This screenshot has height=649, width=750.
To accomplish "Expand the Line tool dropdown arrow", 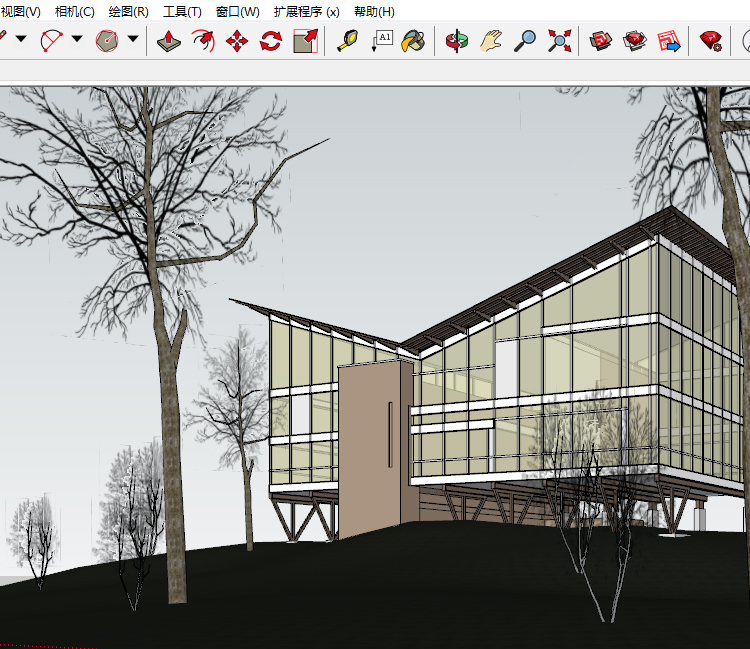I will click(21, 38).
